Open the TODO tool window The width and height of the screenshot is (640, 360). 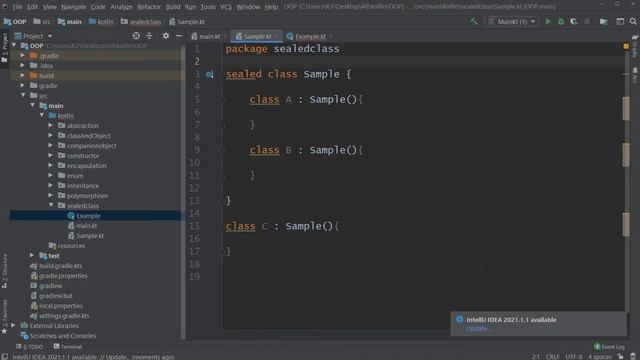[29, 347]
